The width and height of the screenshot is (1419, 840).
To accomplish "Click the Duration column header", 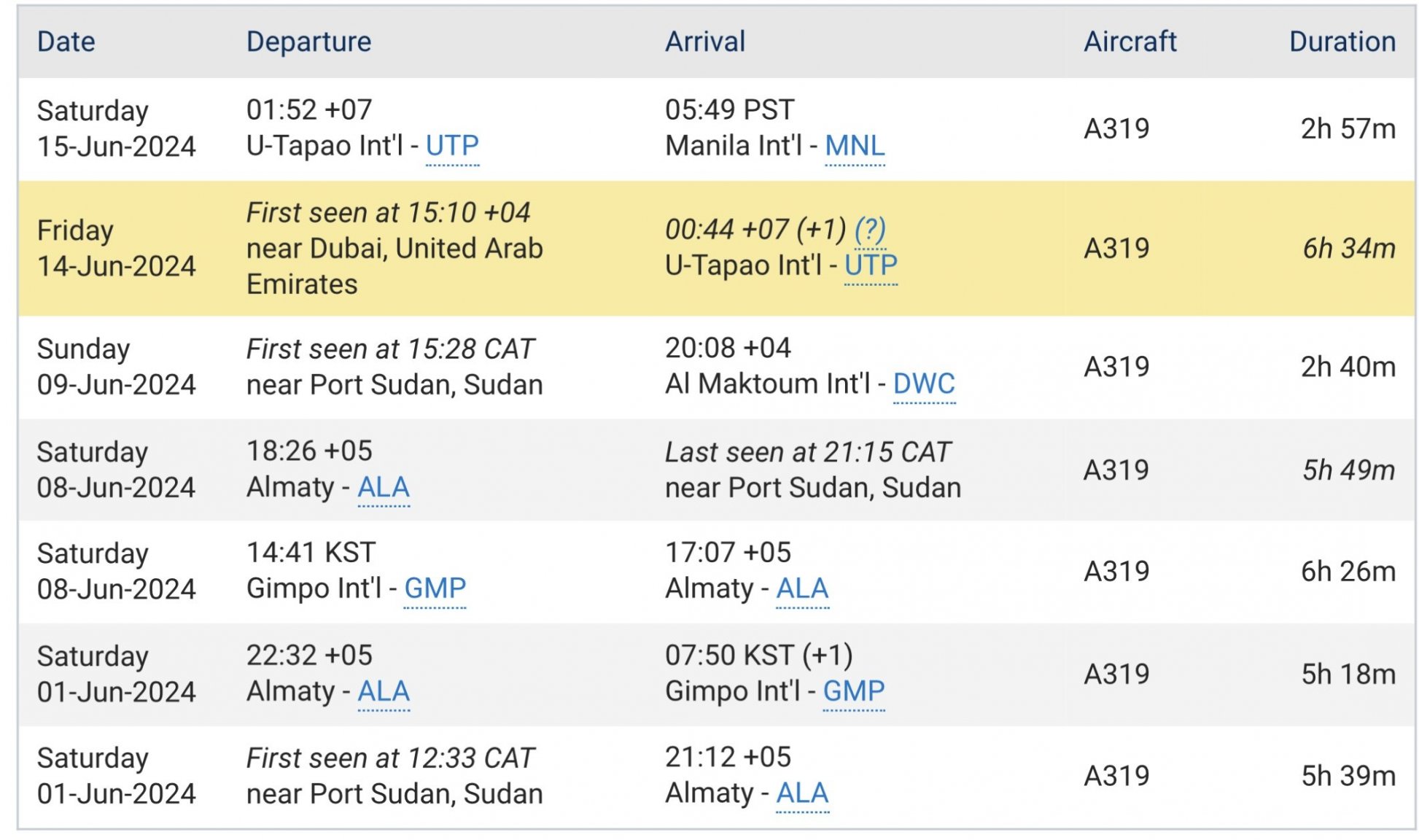I will pos(1342,42).
